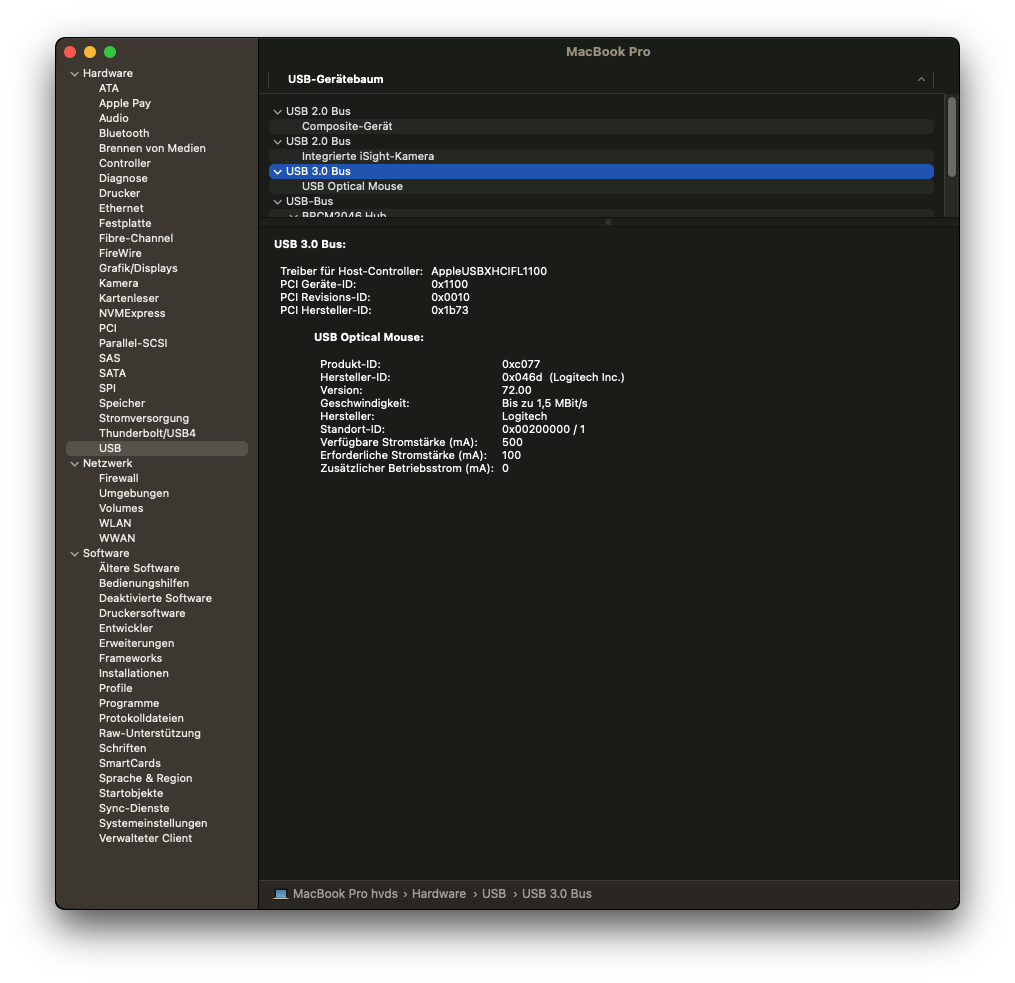This screenshot has height=983, width=1015.
Task: Open Sprache & Region entry
Action: (145, 778)
